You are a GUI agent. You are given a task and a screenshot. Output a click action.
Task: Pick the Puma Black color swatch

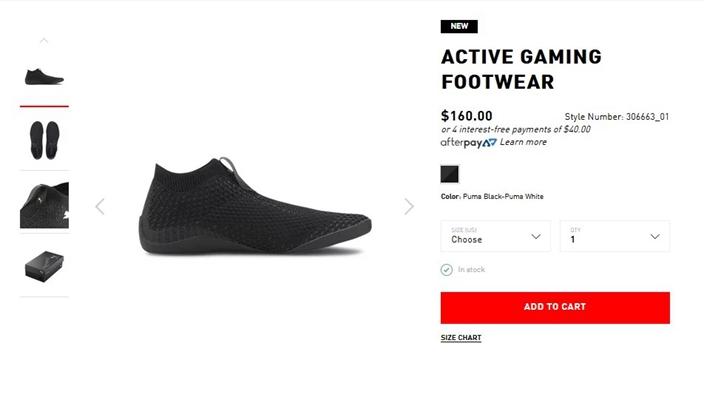pos(449,174)
